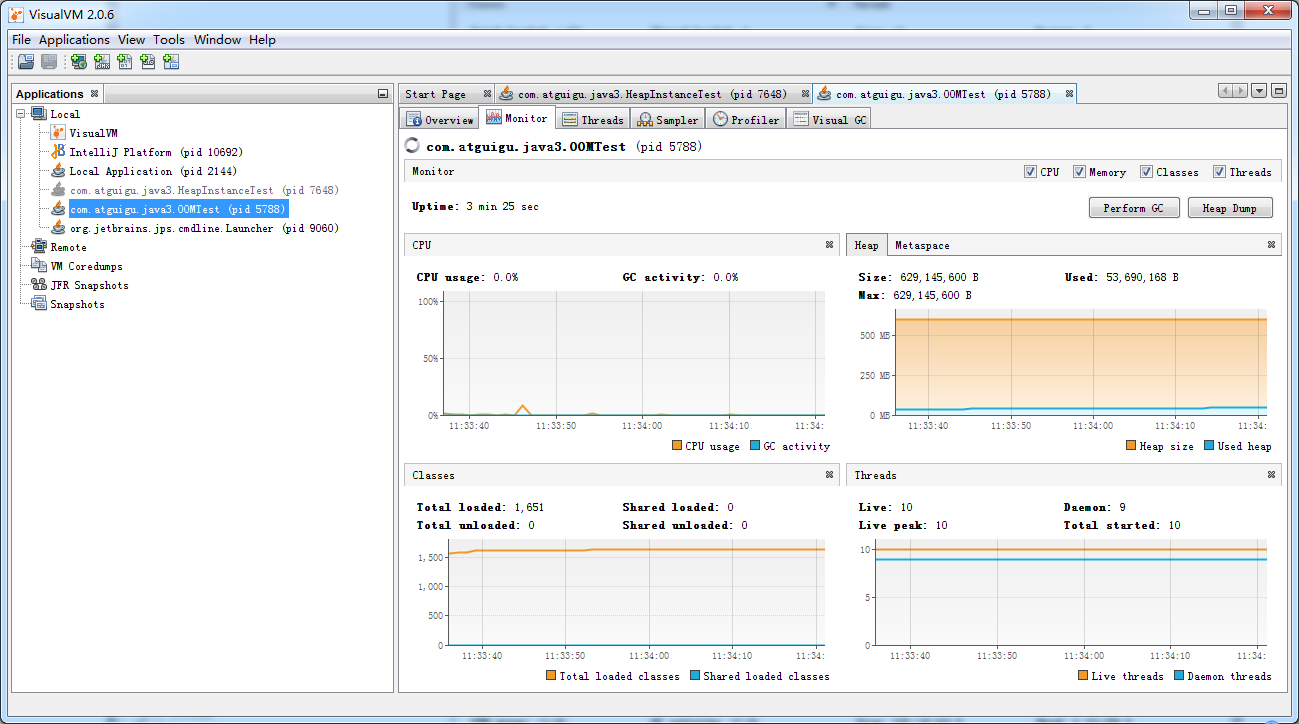Screen dimensions: 1299x724
Task: Select the Remote hosts icon in tree
Action: (39, 247)
